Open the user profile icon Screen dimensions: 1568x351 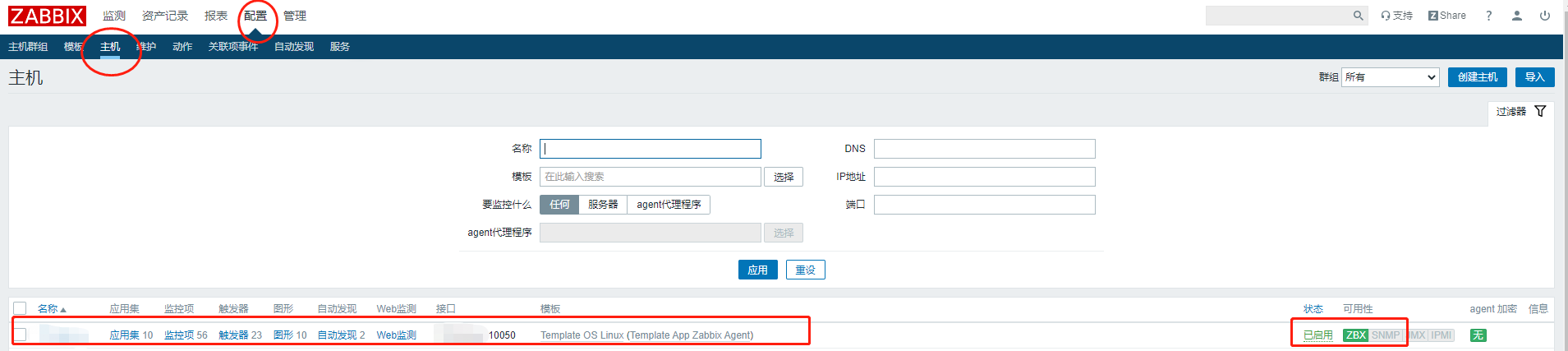(1516, 16)
